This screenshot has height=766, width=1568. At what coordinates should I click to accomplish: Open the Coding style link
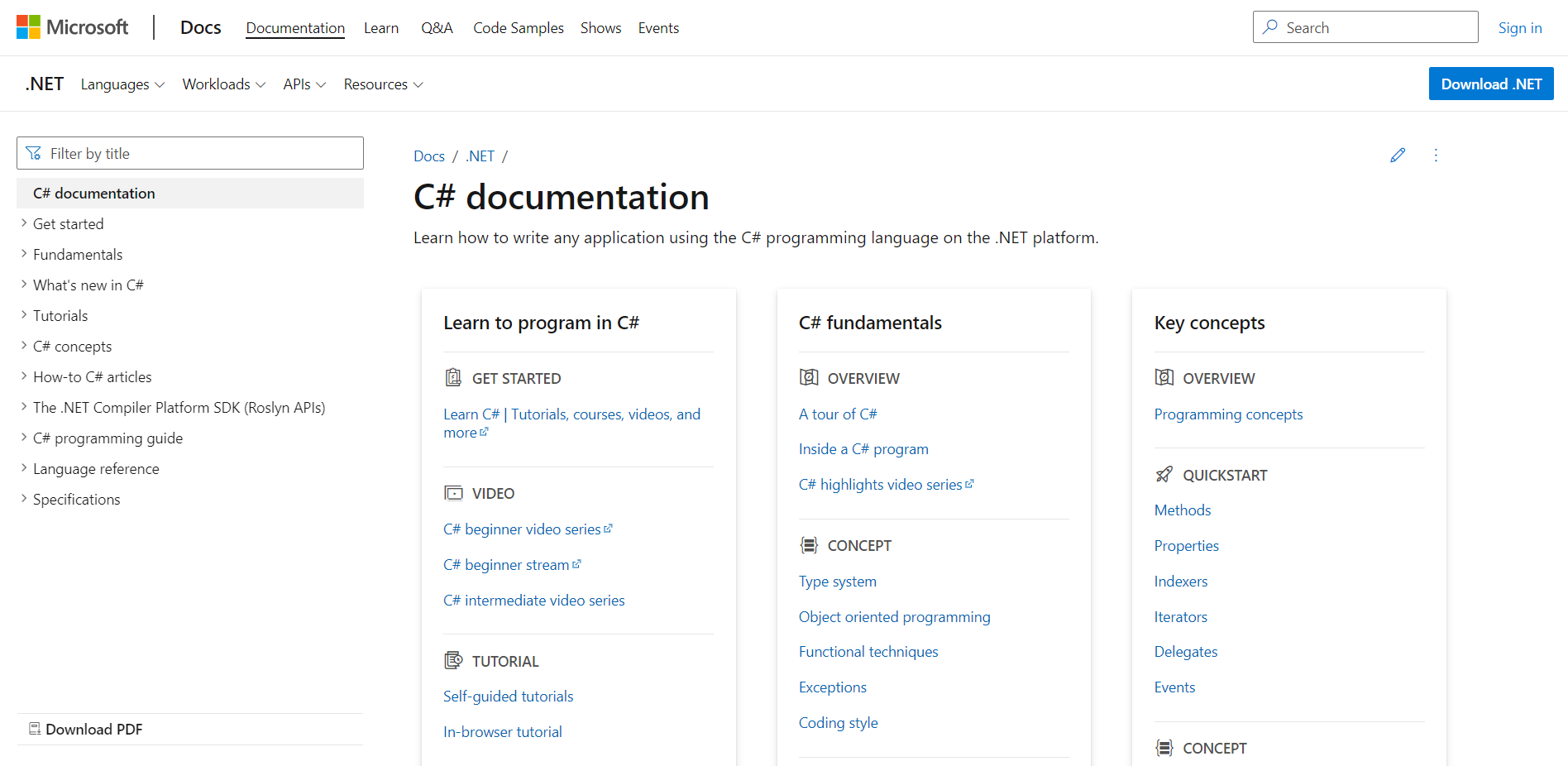[839, 722]
